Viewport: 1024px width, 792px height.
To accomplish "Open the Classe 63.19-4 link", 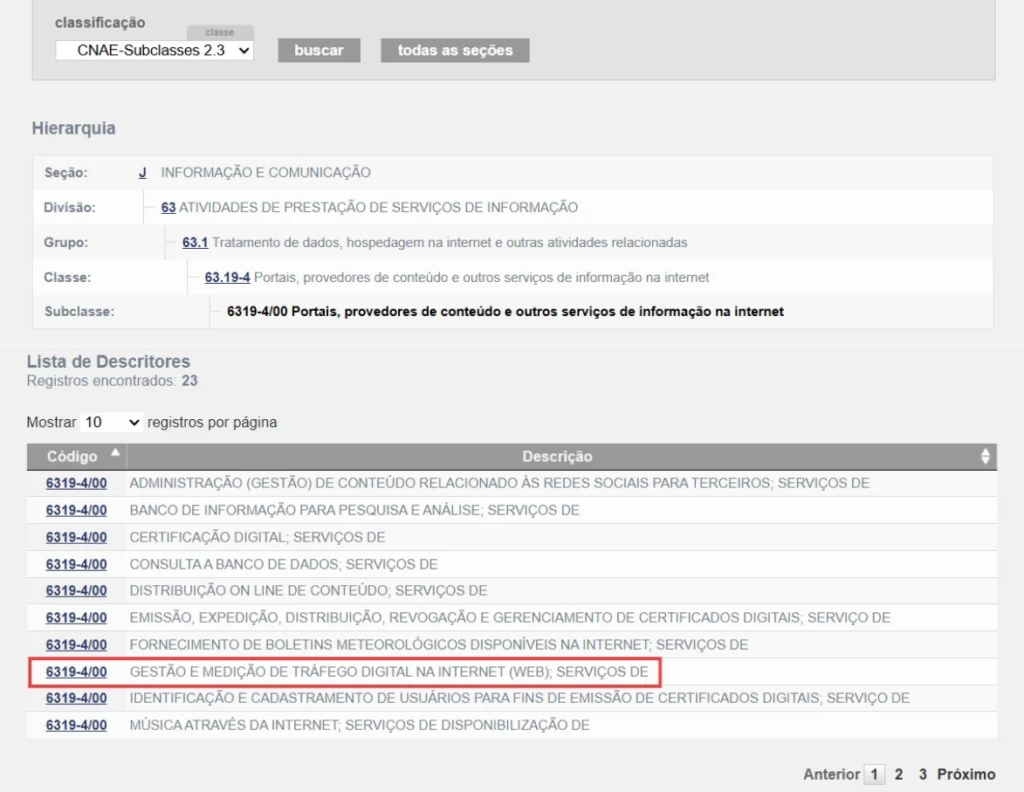I will click(227, 277).
